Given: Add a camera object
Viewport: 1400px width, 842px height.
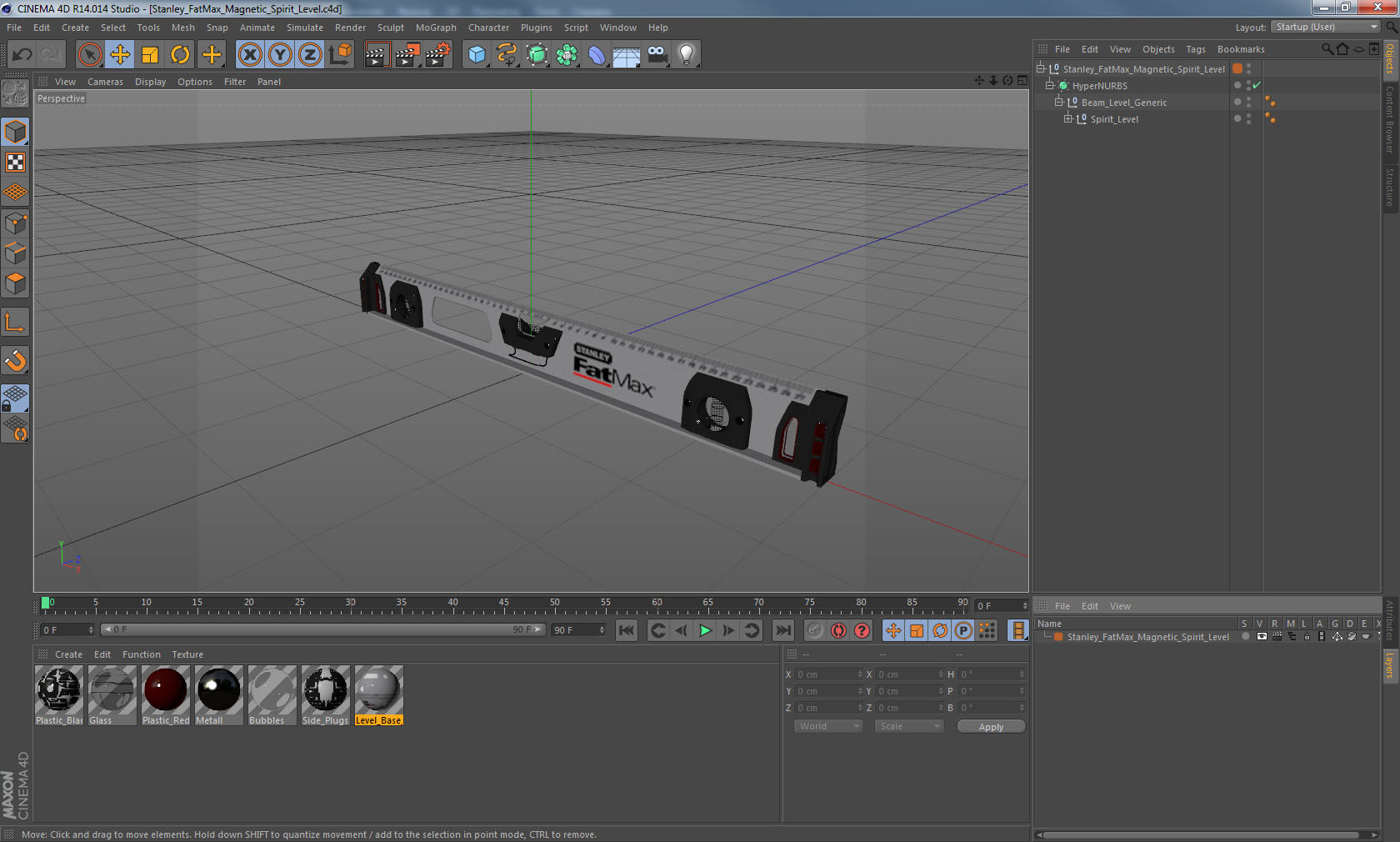Looking at the screenshot, I should 657,55.
